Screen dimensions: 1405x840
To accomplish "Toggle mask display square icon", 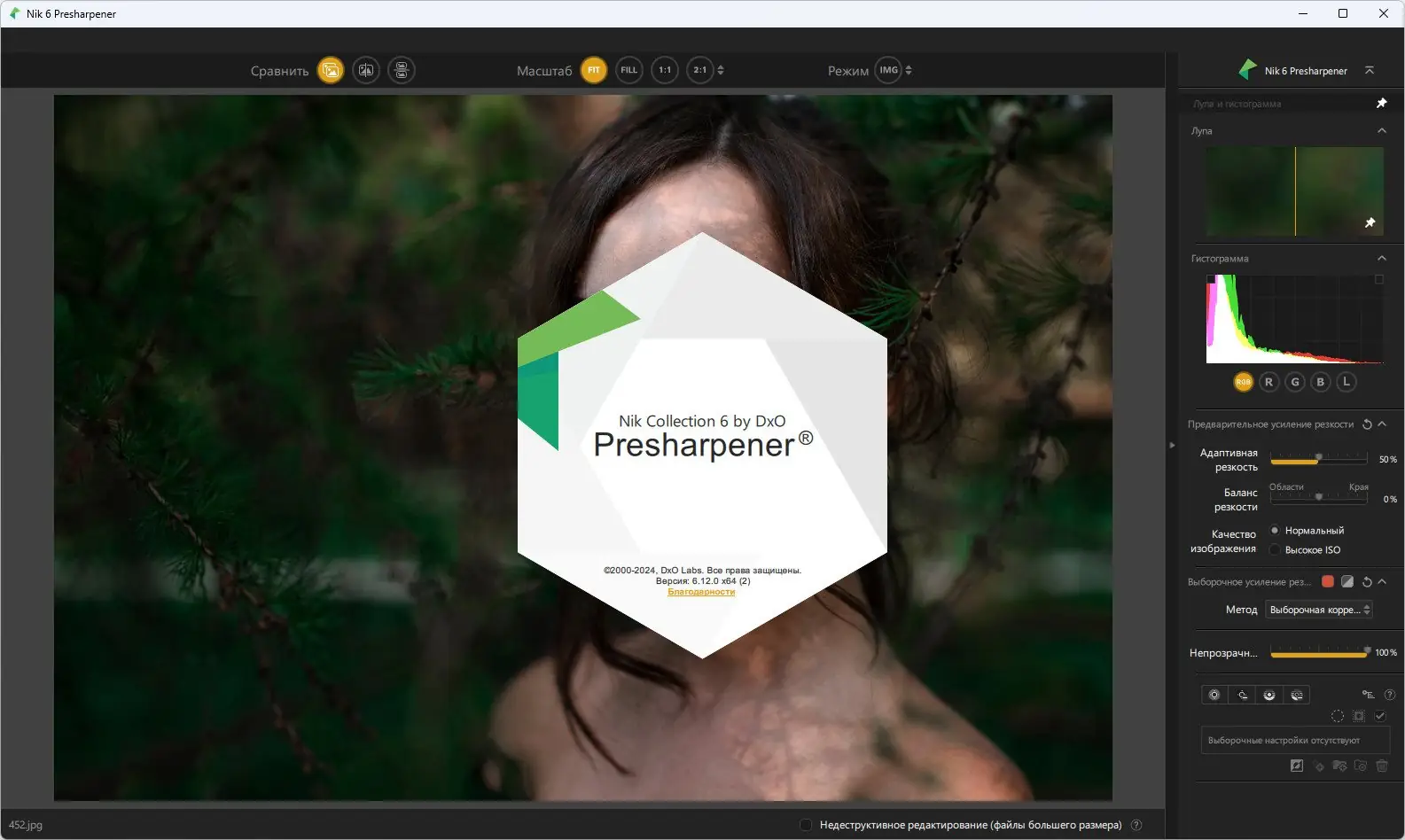I will [x=1359, y=716].
